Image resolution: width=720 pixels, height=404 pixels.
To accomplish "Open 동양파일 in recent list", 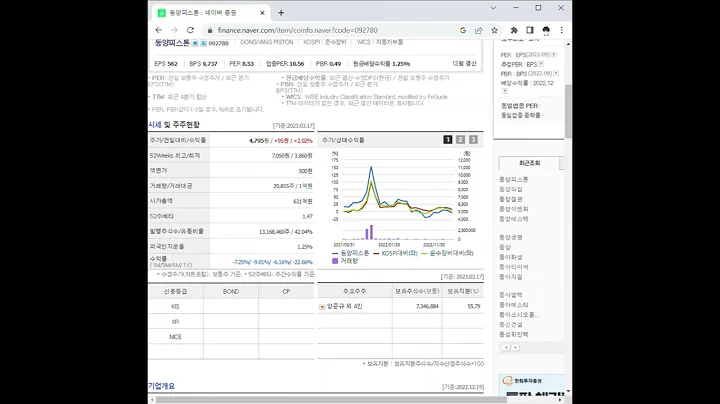I will (511, 189).
